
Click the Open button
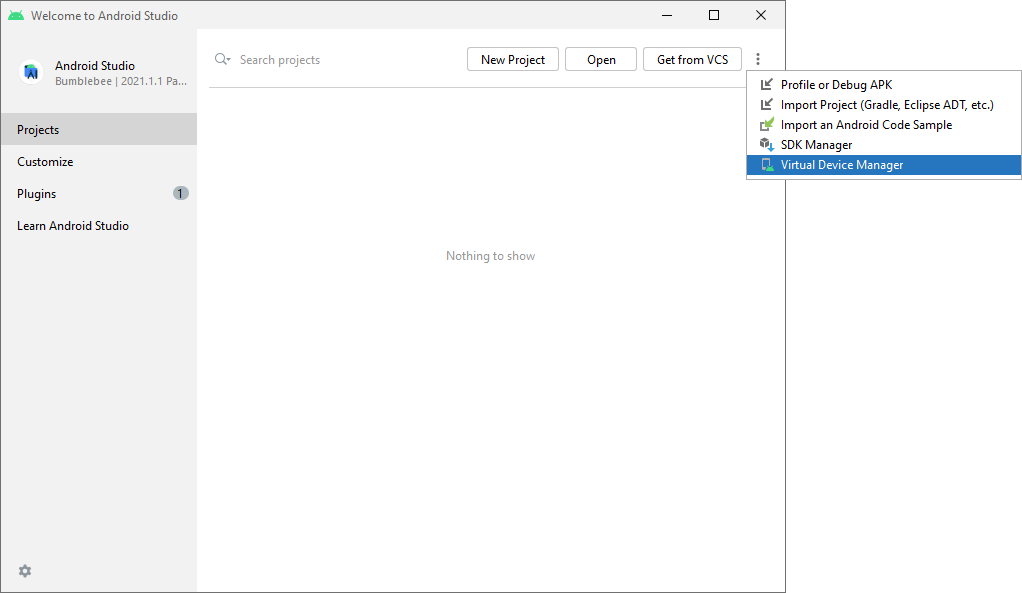coord(601,59)
